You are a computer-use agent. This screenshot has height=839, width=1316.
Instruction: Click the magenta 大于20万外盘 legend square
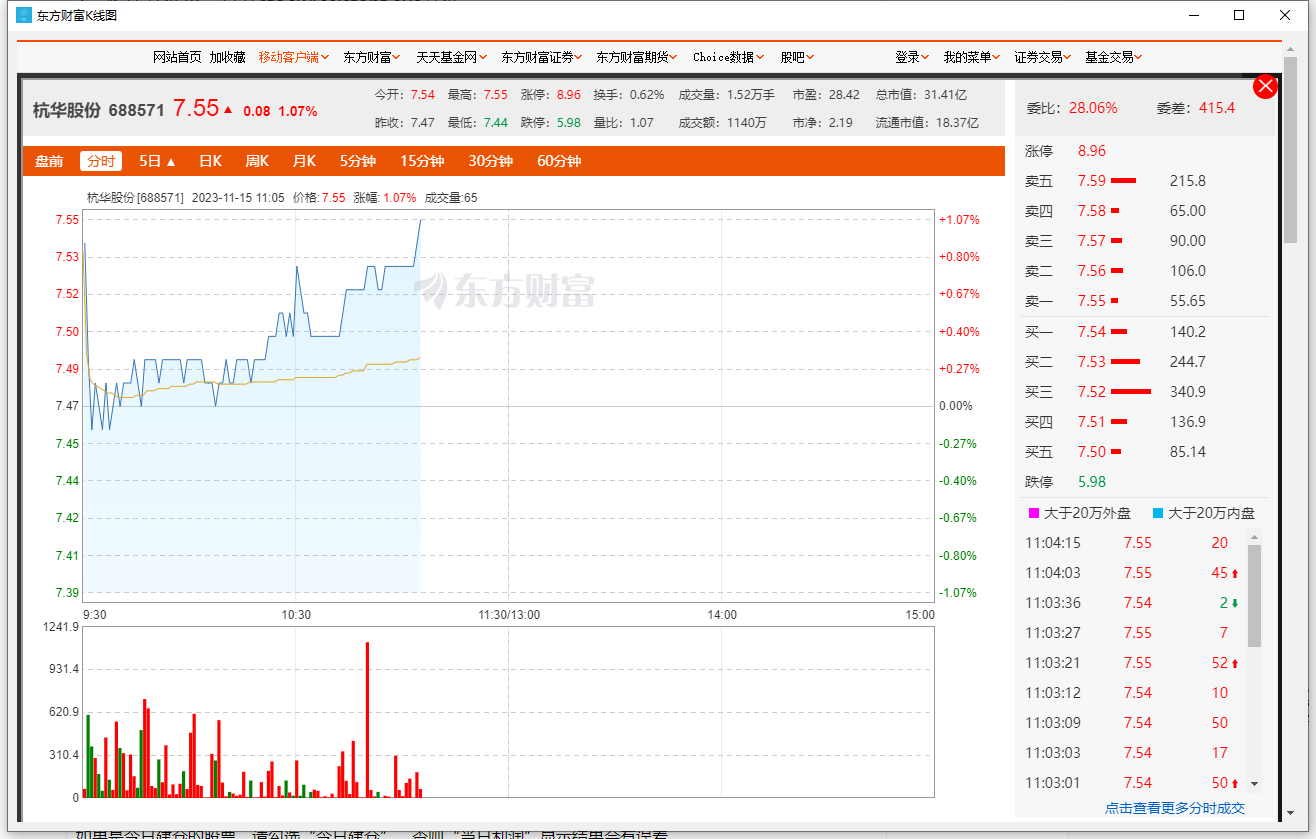tap(1034, 513)
